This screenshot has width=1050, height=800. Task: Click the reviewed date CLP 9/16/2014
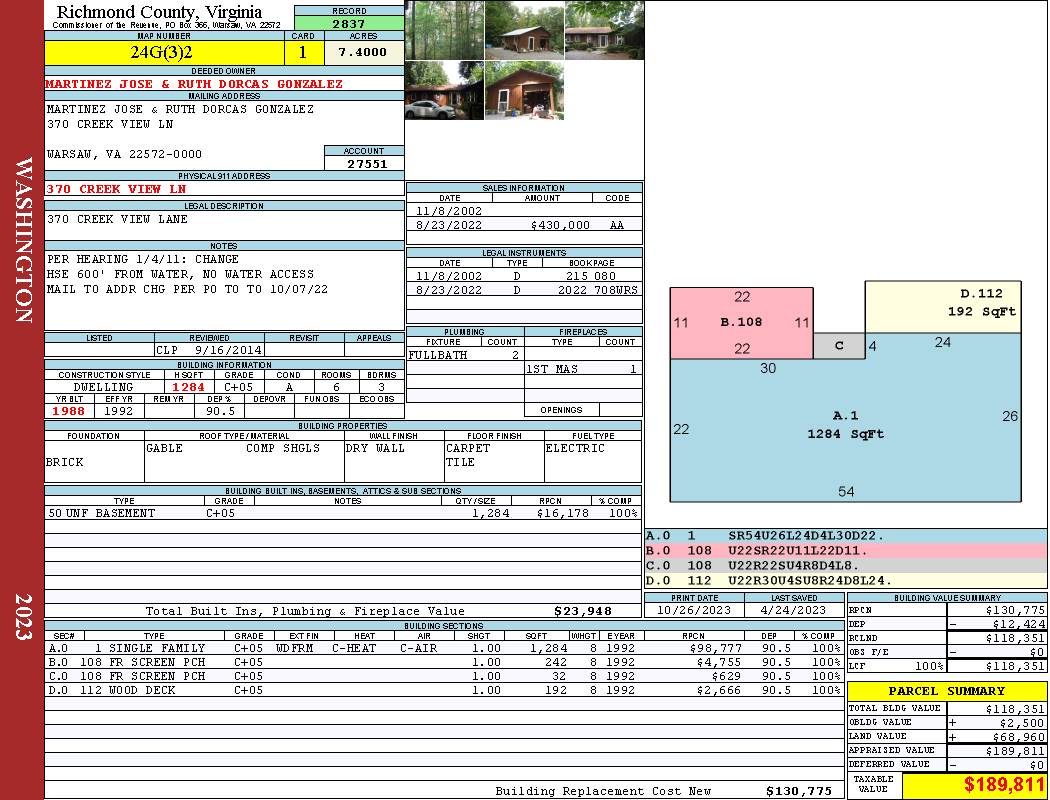point(209,350)
